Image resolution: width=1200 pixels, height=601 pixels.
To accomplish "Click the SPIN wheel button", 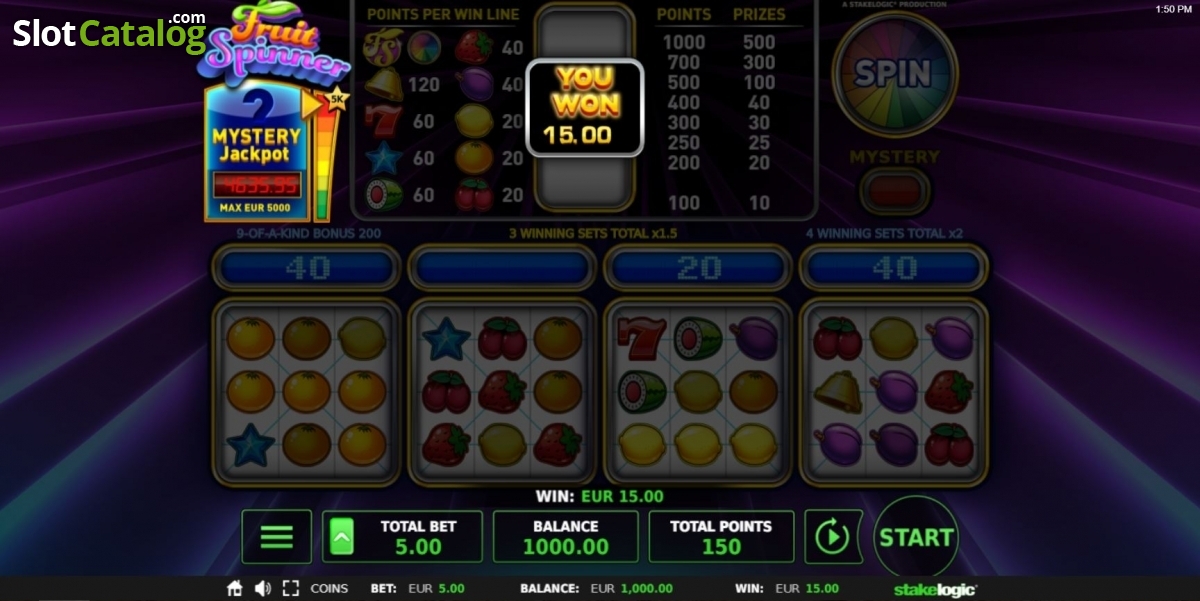I will point(895,73).
